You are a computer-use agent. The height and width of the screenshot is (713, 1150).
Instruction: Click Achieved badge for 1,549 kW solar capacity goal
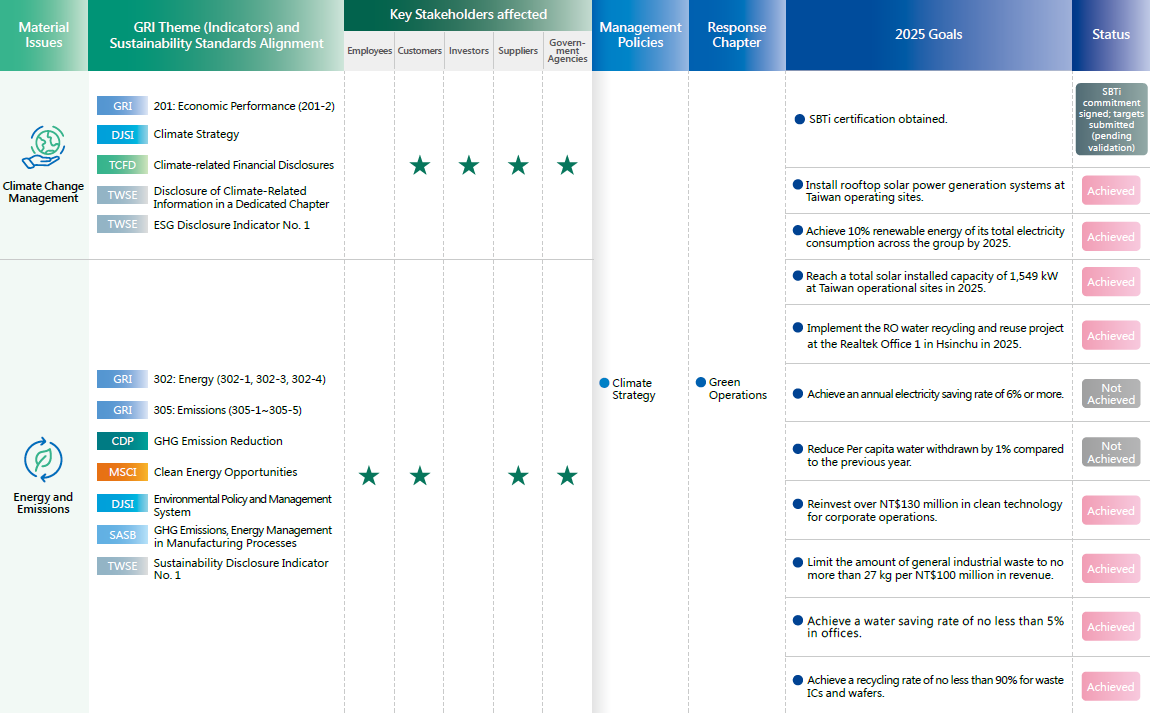1111,282
